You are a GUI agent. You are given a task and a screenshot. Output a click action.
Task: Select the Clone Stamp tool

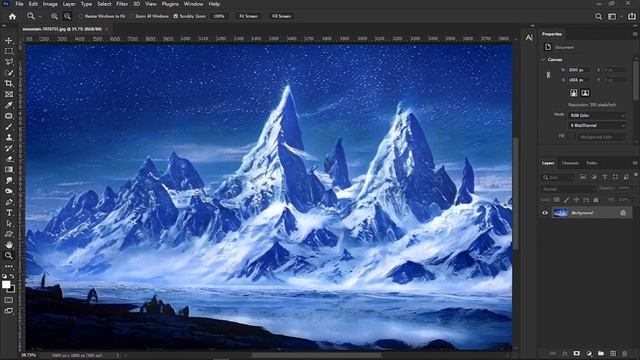click(9, 138)
